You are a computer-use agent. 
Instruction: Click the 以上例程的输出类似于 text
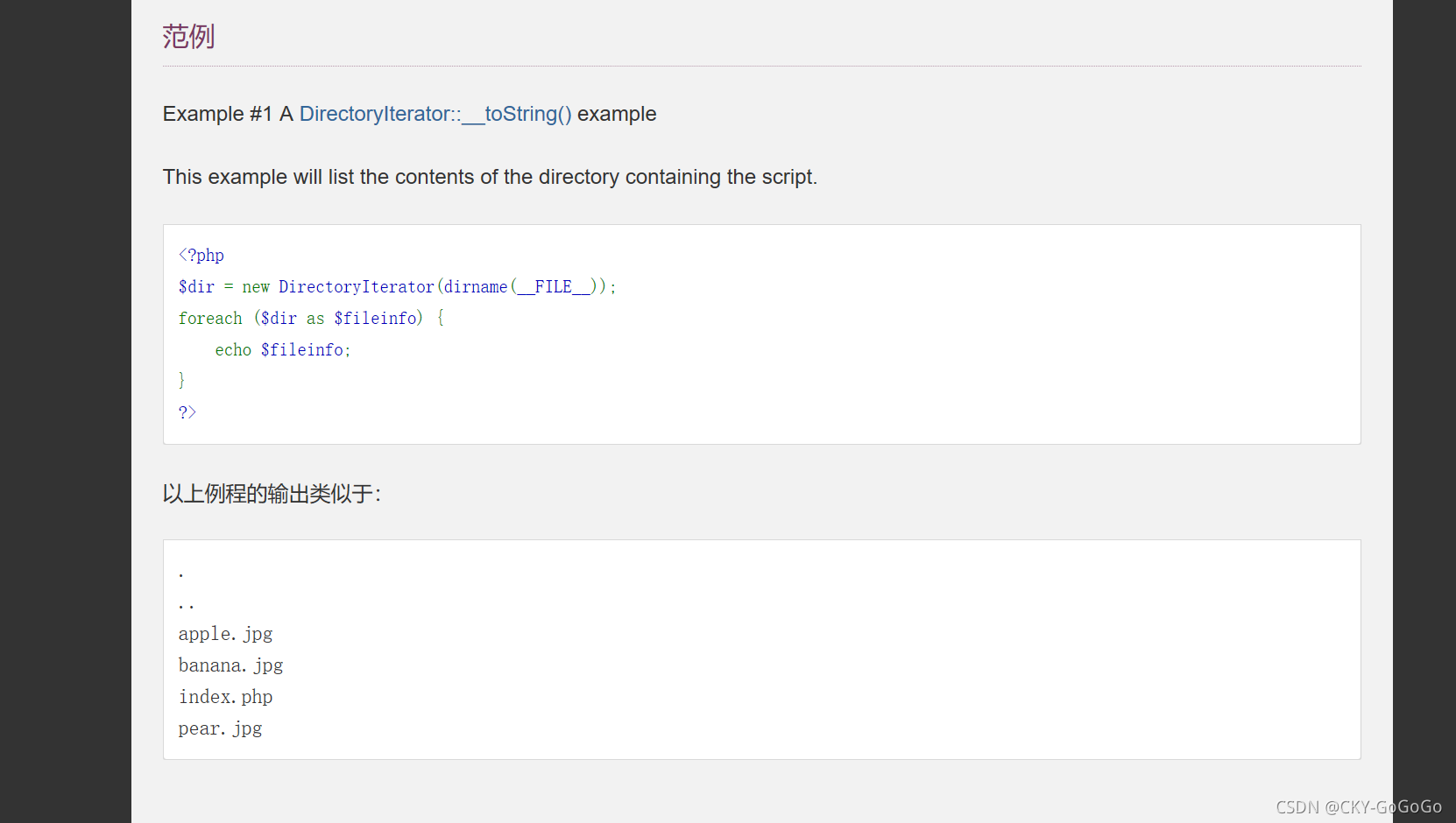pos(272,494)
